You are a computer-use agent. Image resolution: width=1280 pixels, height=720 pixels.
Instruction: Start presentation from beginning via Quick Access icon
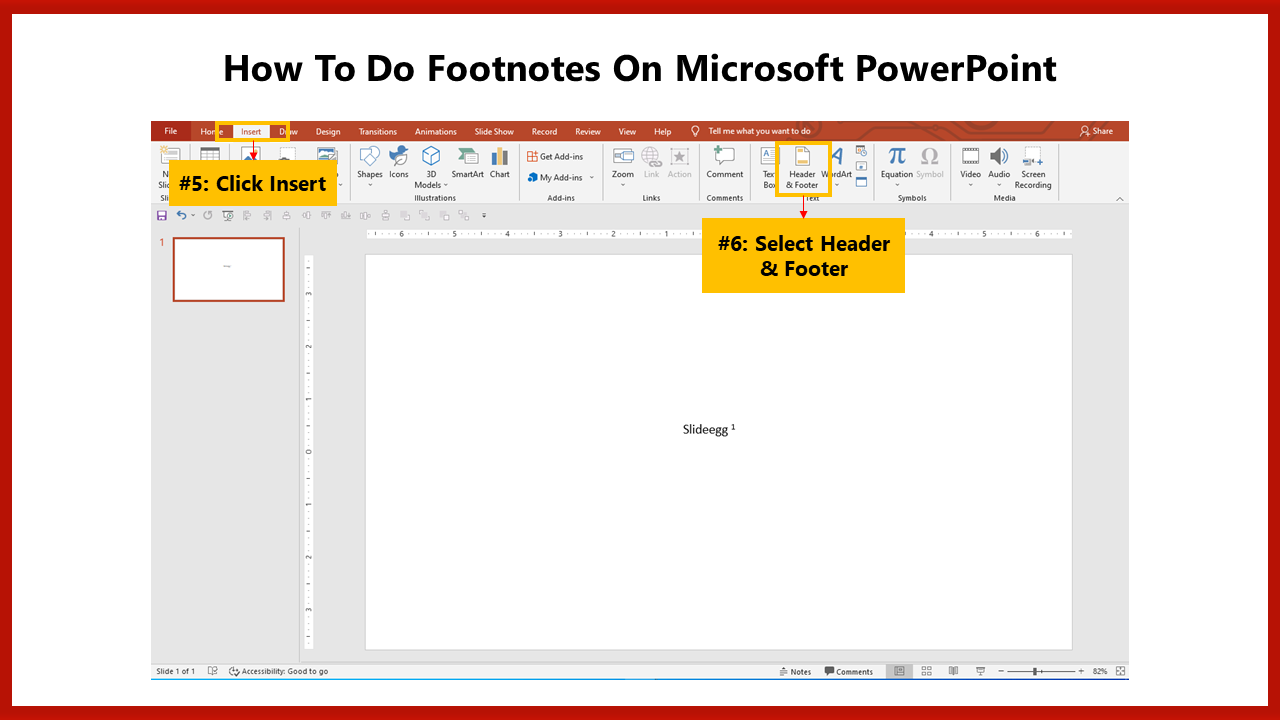228,215
